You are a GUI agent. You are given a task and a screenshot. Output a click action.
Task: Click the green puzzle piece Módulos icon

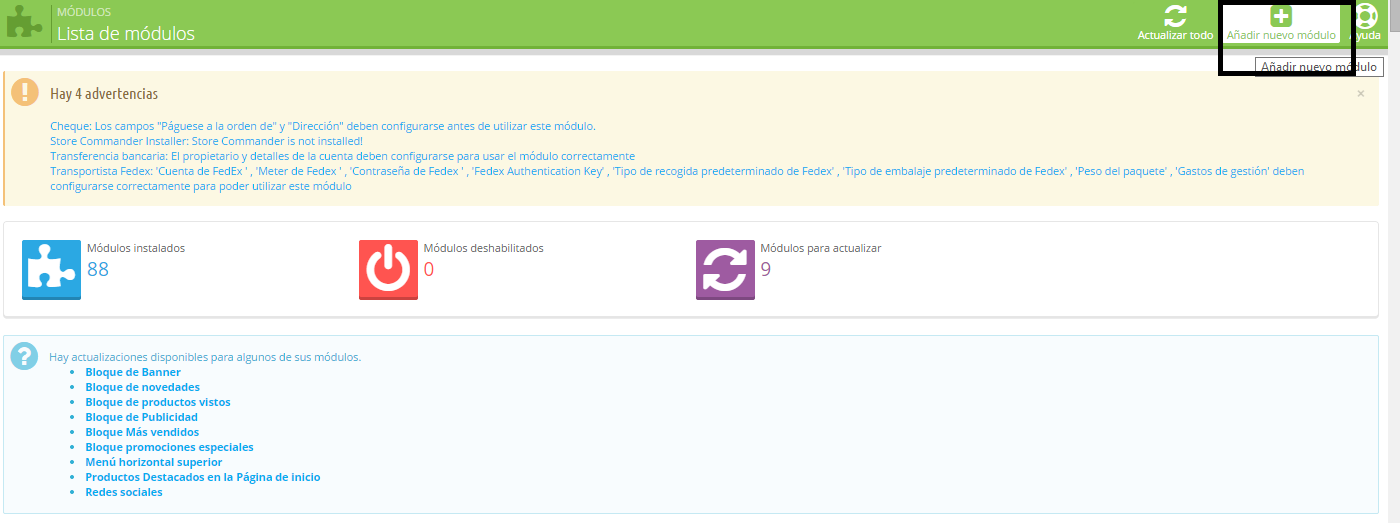(x=24, y=22)
